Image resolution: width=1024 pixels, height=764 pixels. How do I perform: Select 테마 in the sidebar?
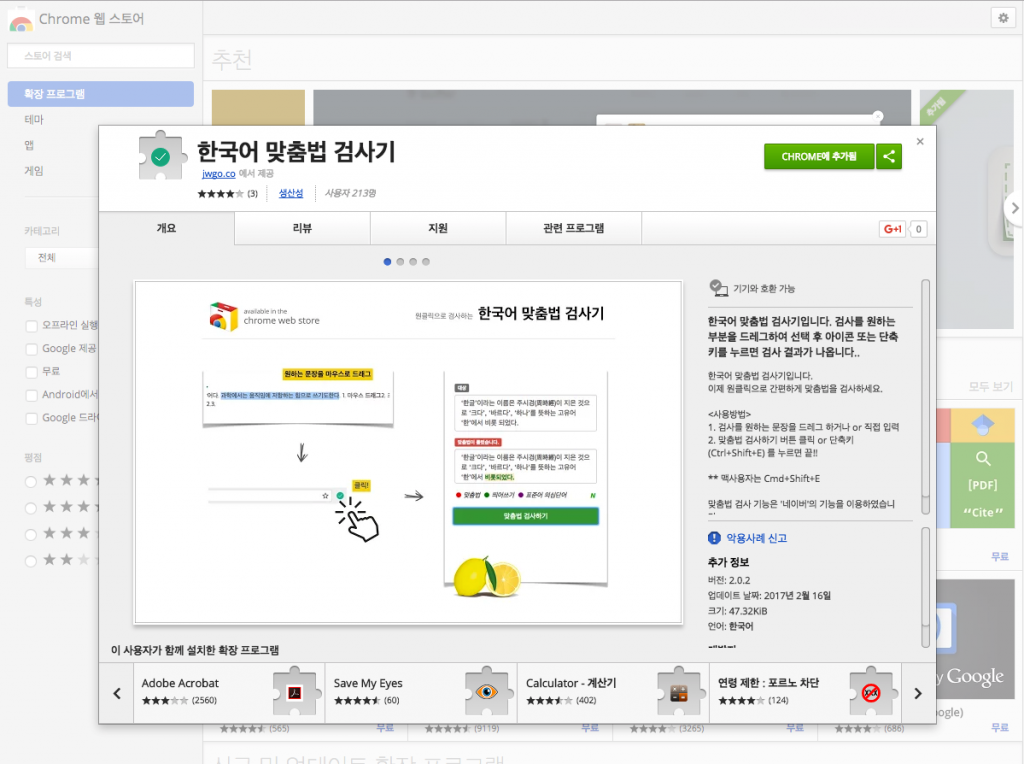[34, 119]
